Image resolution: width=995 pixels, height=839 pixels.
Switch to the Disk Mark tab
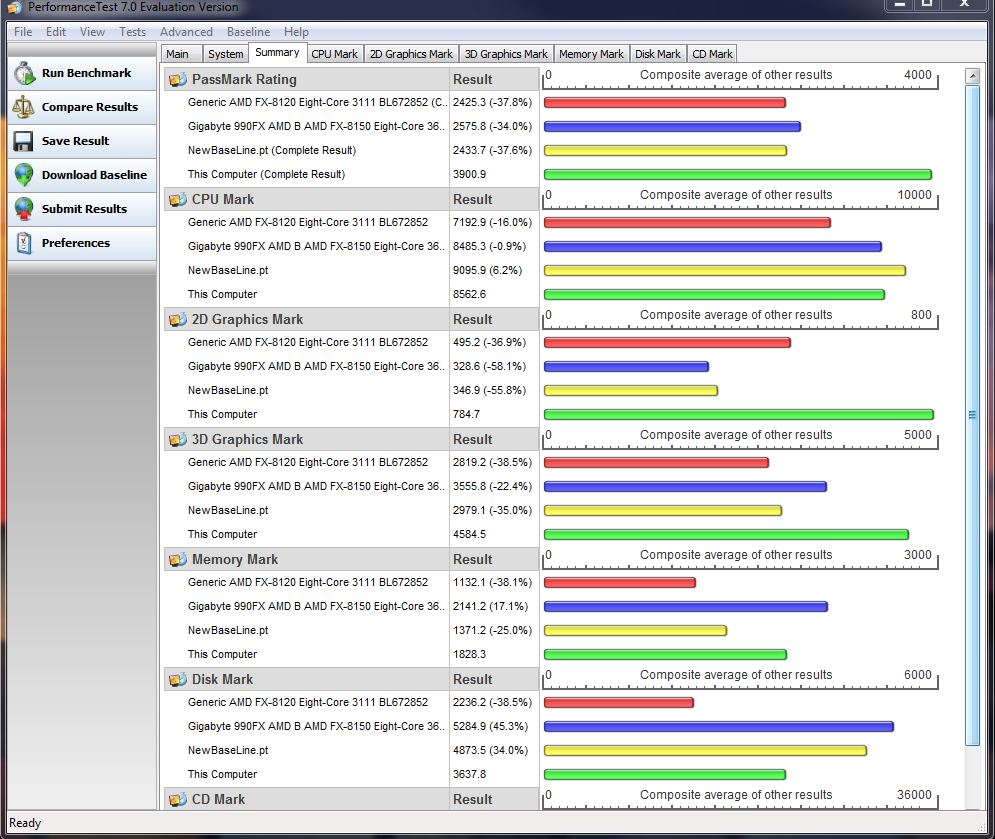point(657,54)
